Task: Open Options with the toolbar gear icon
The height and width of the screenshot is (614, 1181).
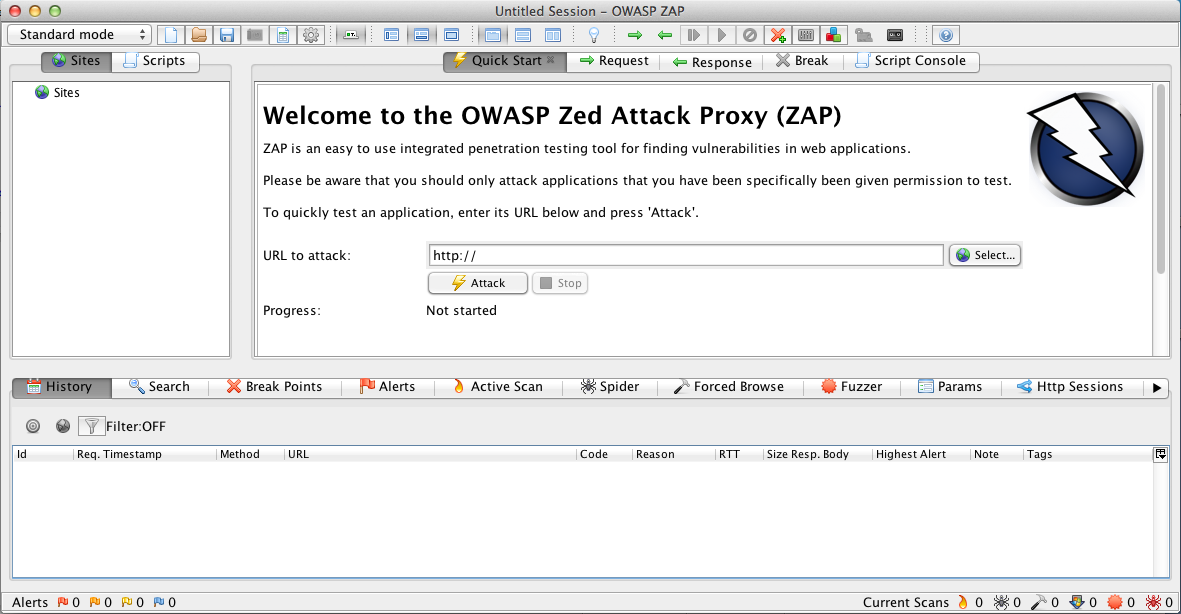Action: click(310, 35)
